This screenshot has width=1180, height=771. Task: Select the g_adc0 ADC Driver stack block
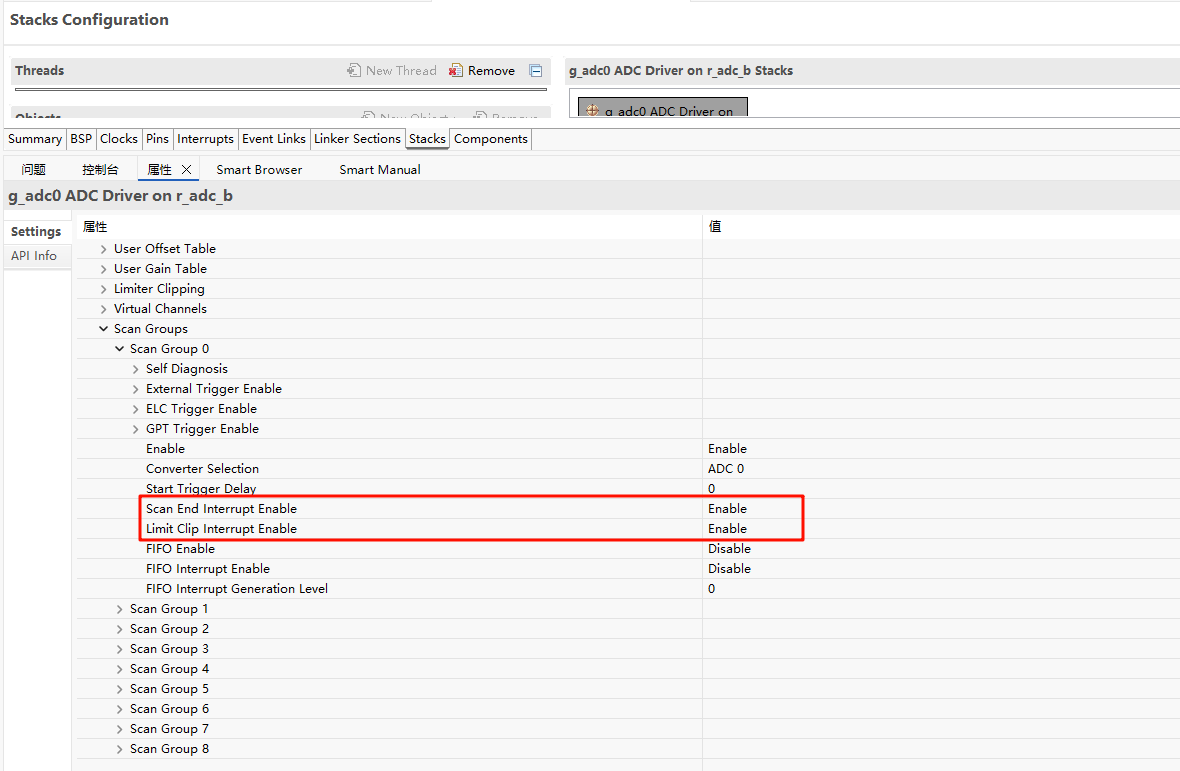663,108
